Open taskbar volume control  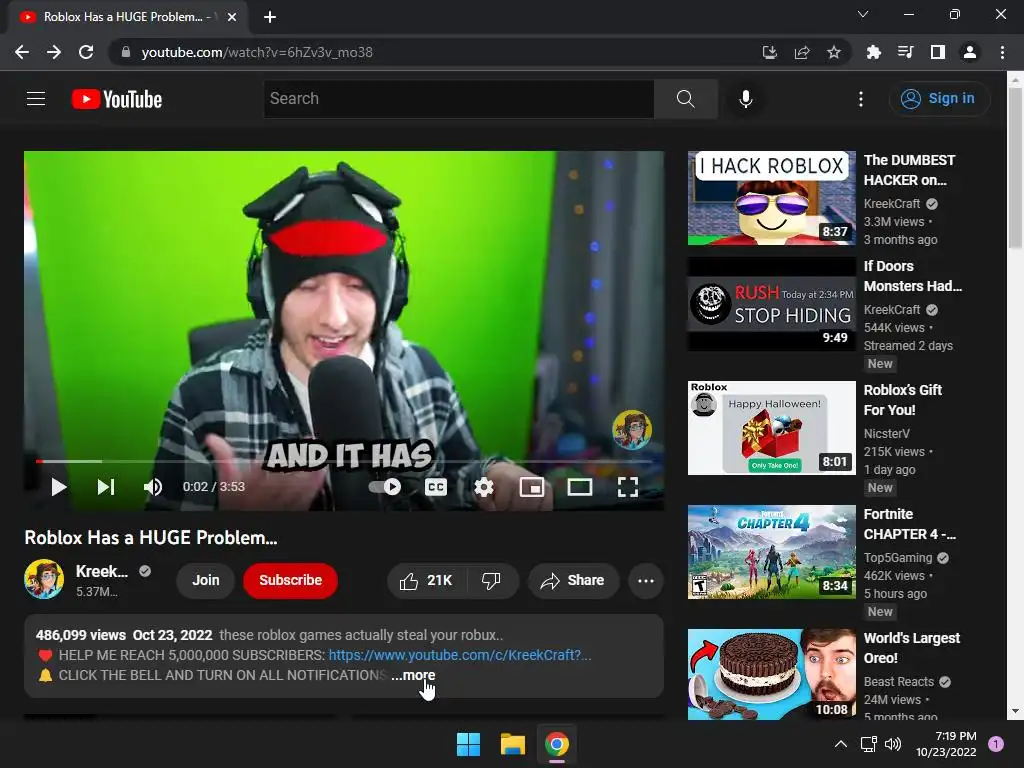tap(893, 744)
